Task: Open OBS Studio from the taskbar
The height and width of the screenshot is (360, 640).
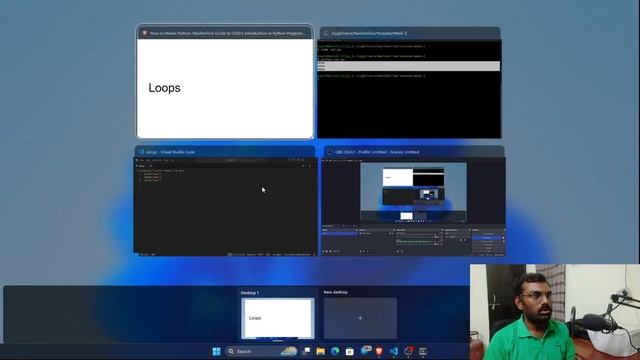Action: coord(409,351)
